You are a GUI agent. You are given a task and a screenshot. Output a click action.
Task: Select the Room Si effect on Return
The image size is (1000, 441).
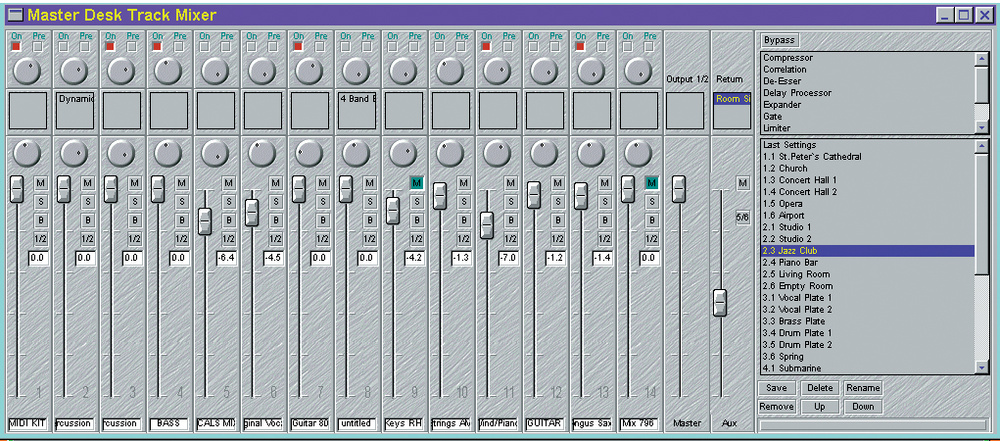(732, 99)
